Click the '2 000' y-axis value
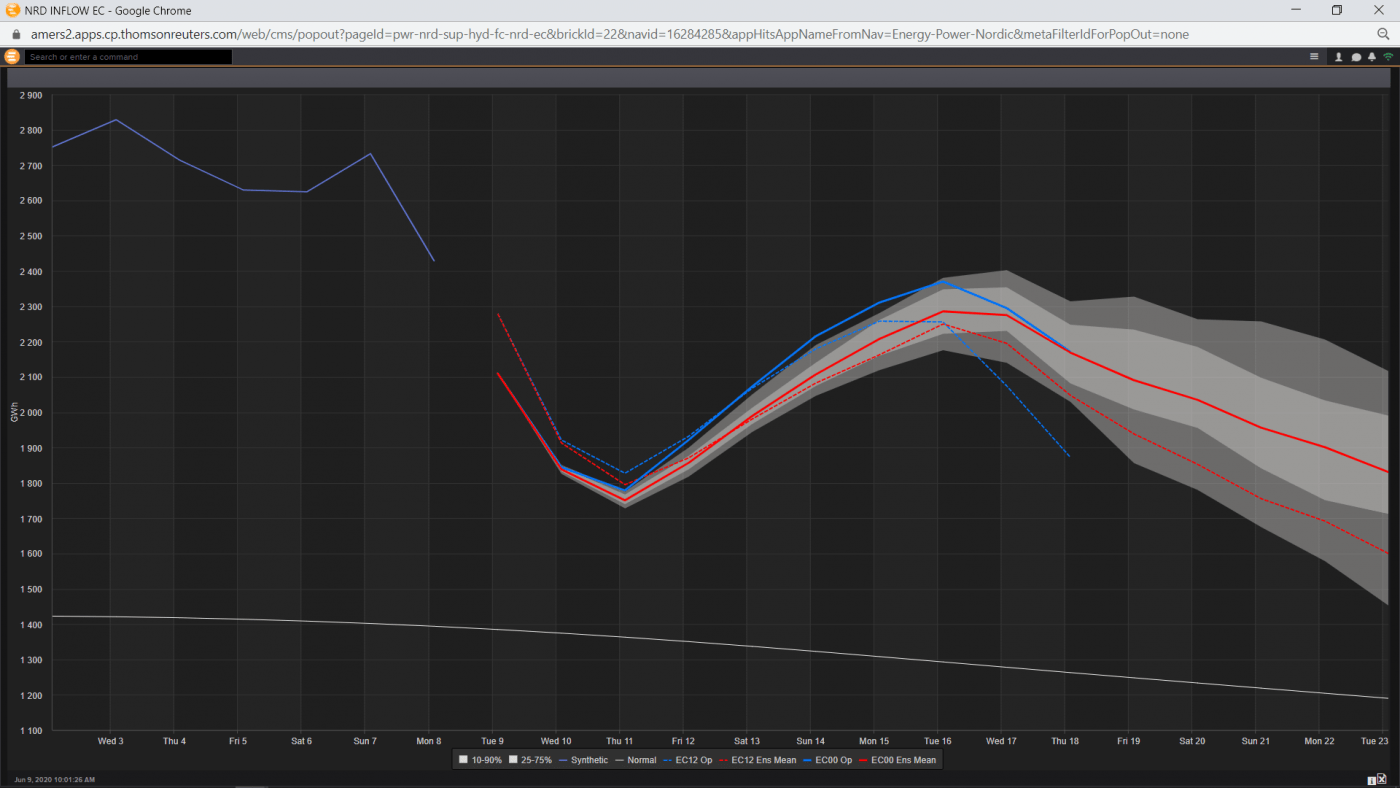 tap(31, 413)
